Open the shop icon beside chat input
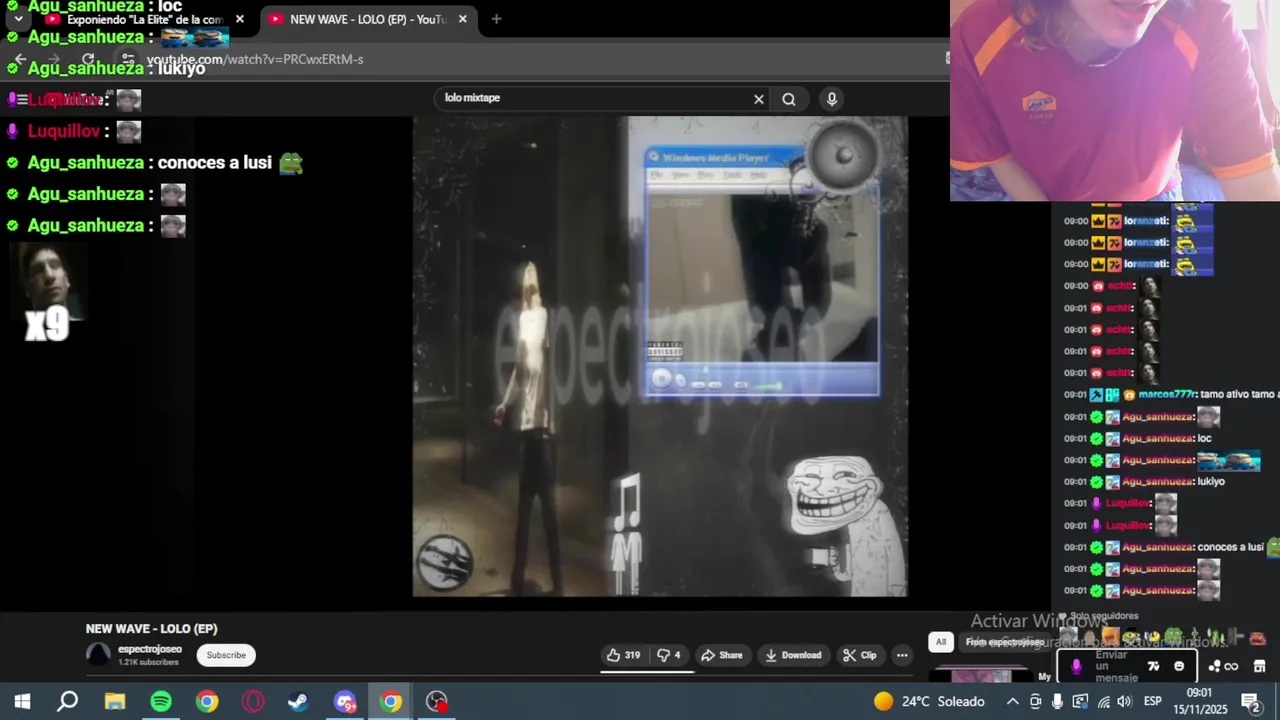This screenshot has height=720, width=1280. (x=1259, y=666)
